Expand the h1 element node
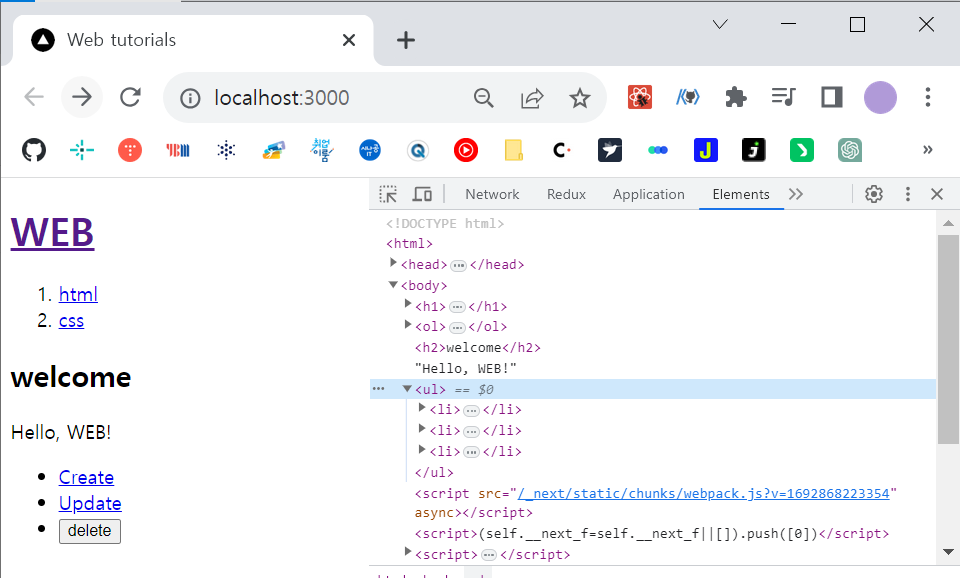The width and height of the screenshot is (960, 578). coord(408,304)
